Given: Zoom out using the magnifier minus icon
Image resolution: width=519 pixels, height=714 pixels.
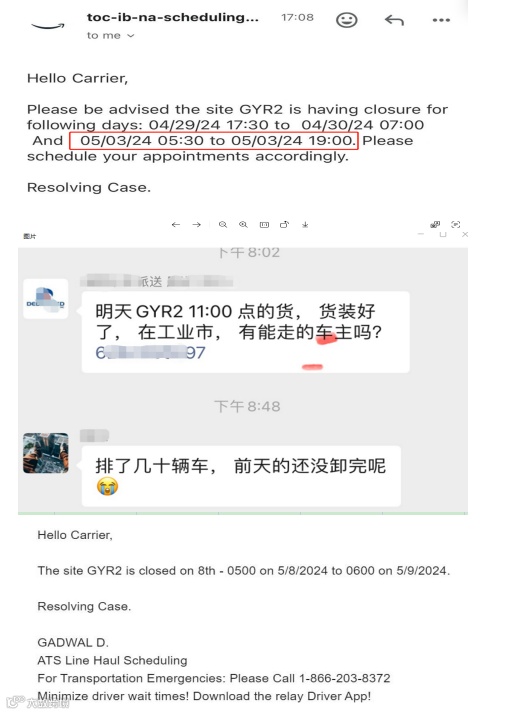Looking at the screenshot, I should click(x=223, y=224).
